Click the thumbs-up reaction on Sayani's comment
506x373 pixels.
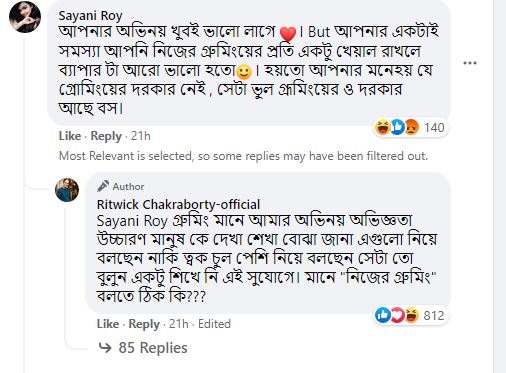point(397,127)
